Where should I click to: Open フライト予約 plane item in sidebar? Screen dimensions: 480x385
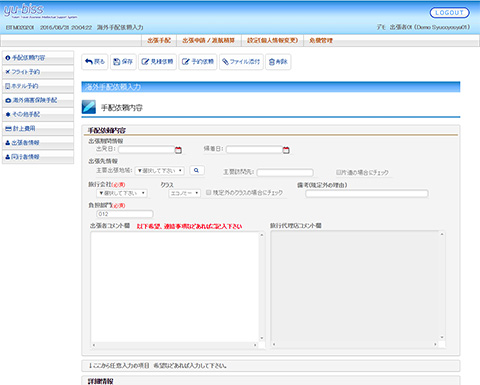pos(38,72)
